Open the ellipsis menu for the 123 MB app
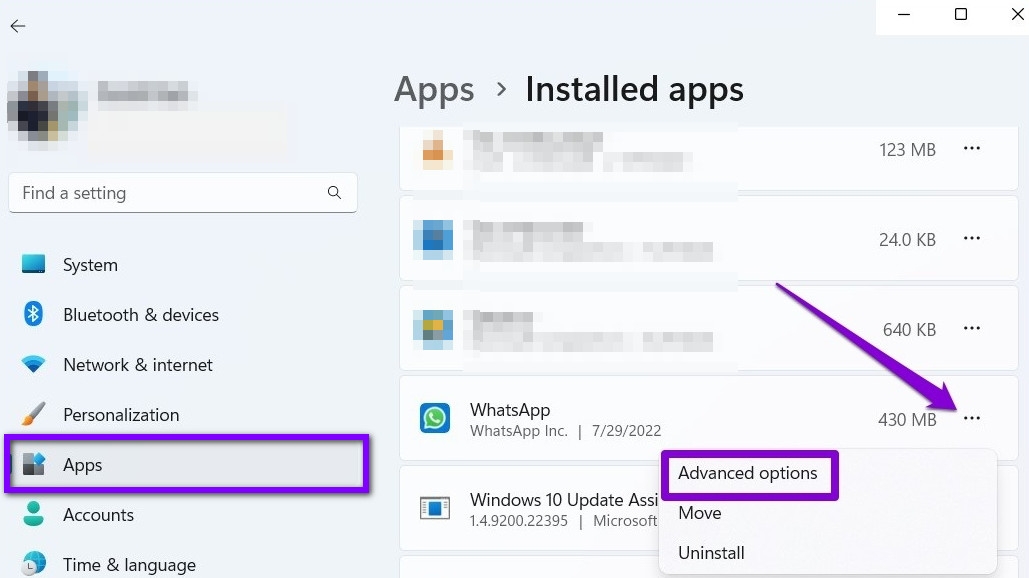The width and height of the screenshot is (1029, 578). click(971, 148)
